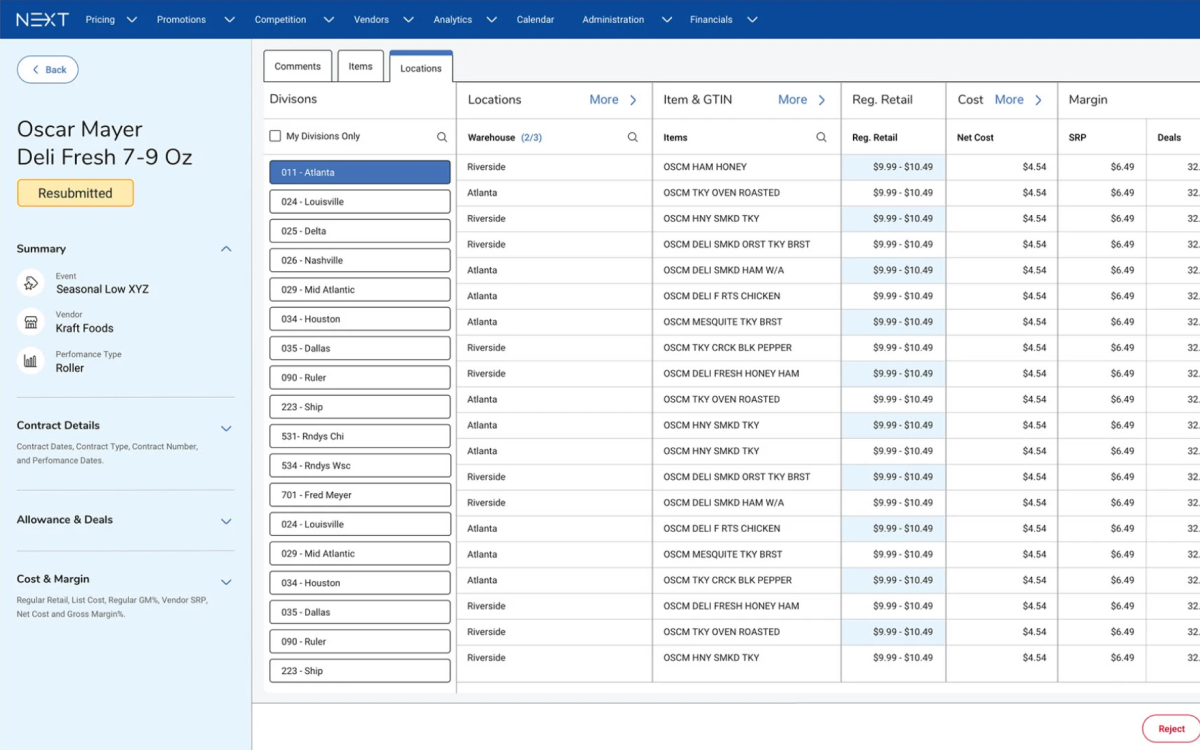Image resolution: width=1200 pixels, height=750 pixels.
Task: Enable the My Divisions Only checkbox
Action: pyautogui.click(x=275, y=136)
